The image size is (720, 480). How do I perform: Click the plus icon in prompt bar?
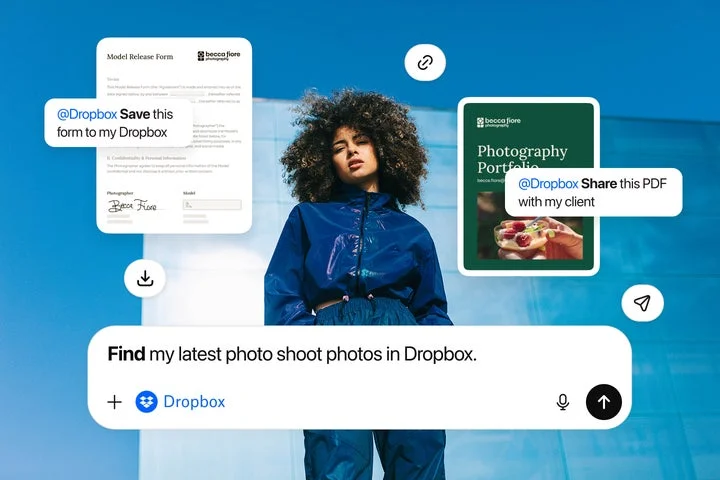tap(114, 402)
